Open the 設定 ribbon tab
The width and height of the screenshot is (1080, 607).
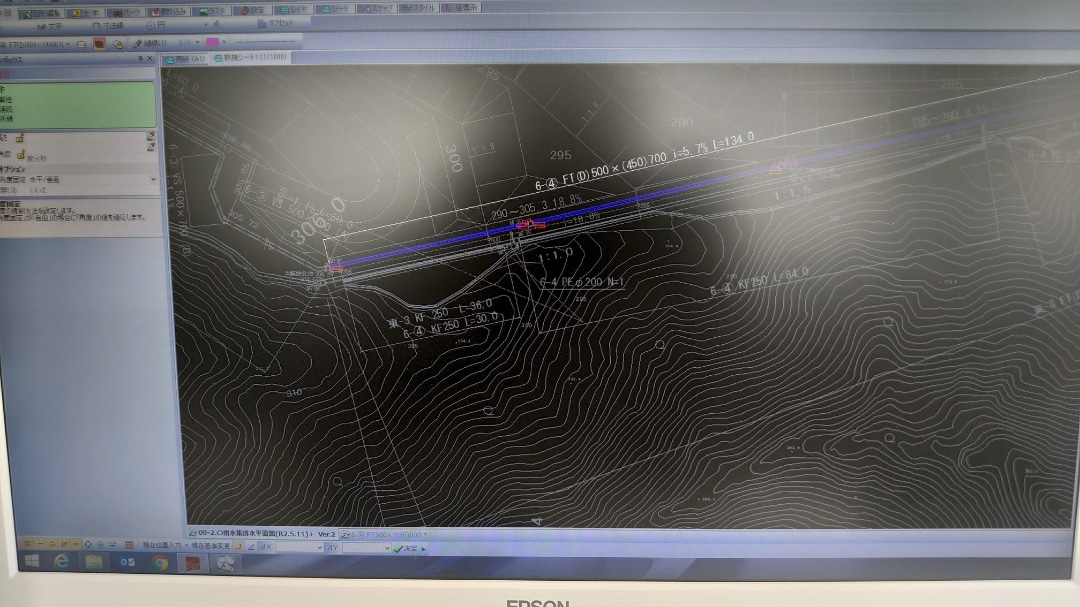click(252, 10)
